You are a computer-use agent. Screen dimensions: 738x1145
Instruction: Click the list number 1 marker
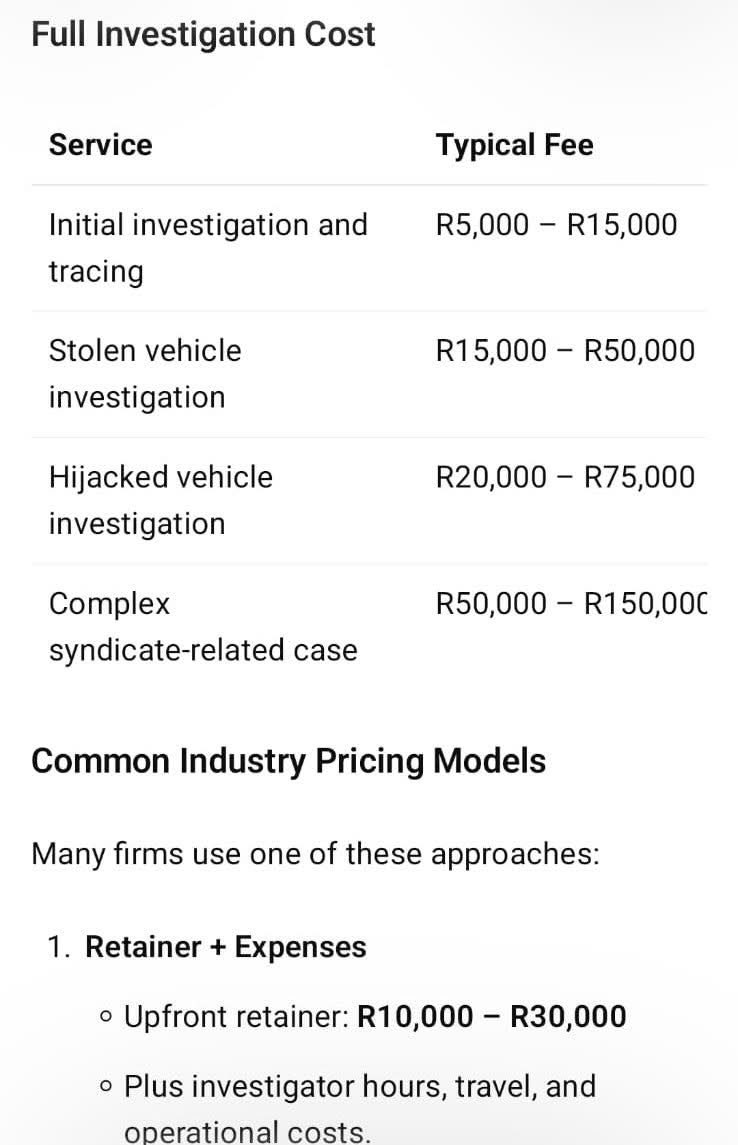(x=58, y=946)
